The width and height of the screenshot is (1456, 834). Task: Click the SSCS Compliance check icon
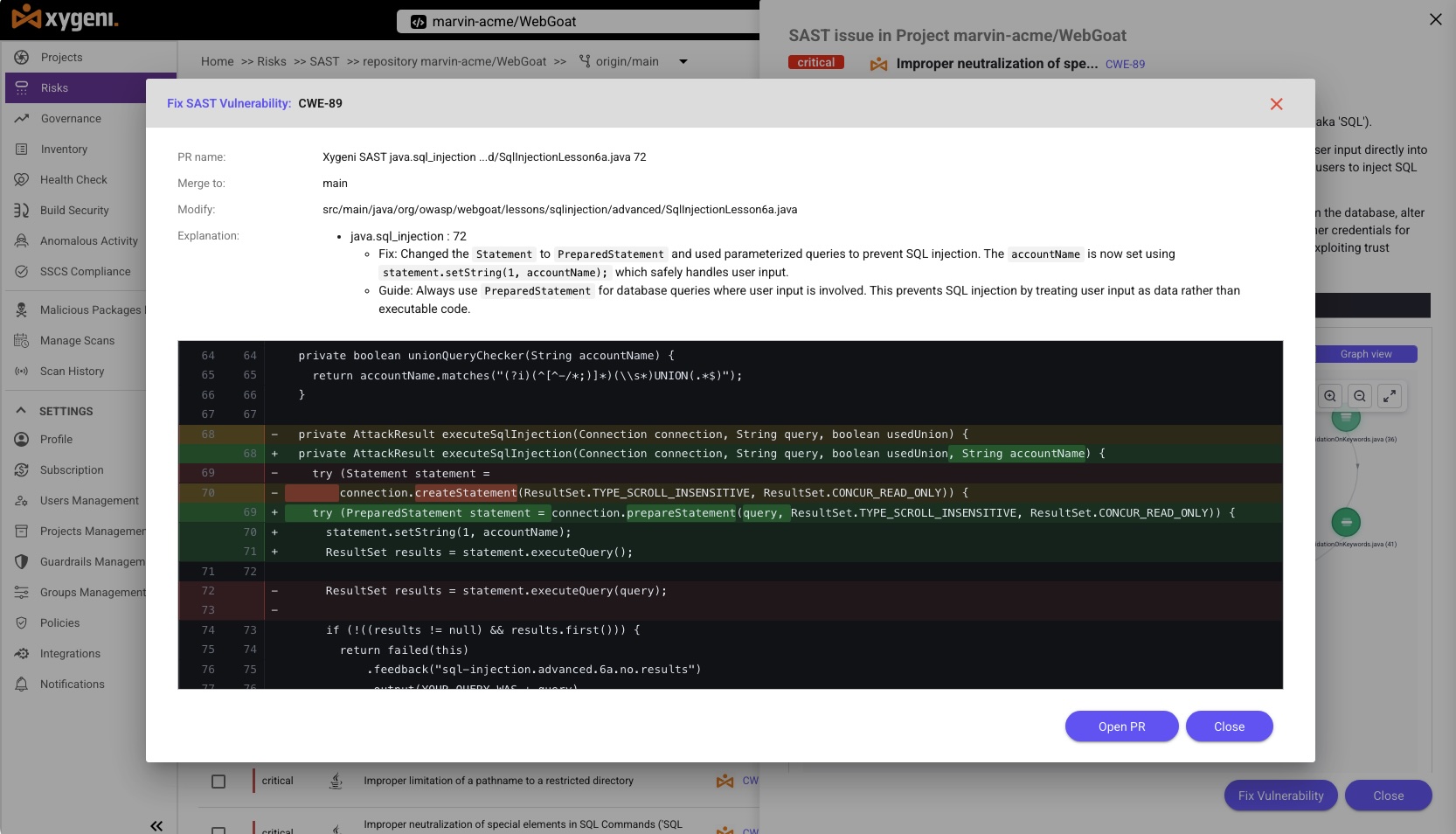(x=22, y=272)
